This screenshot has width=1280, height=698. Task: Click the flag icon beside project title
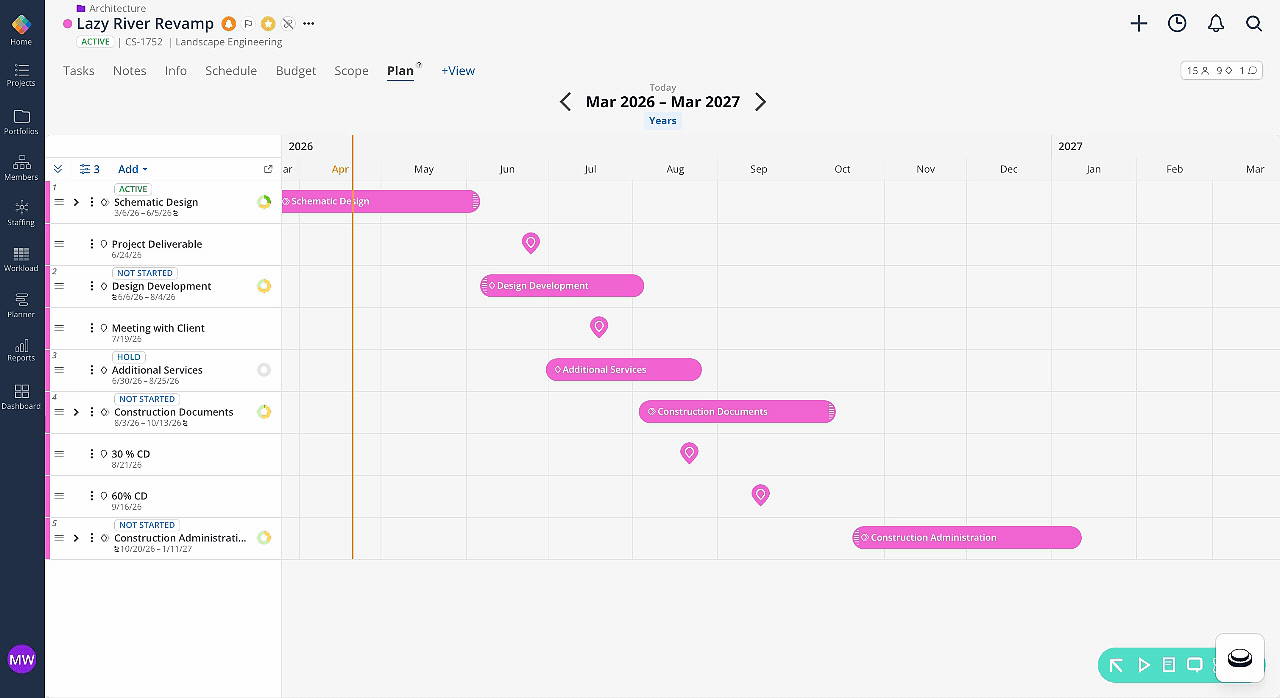[249, 23]
